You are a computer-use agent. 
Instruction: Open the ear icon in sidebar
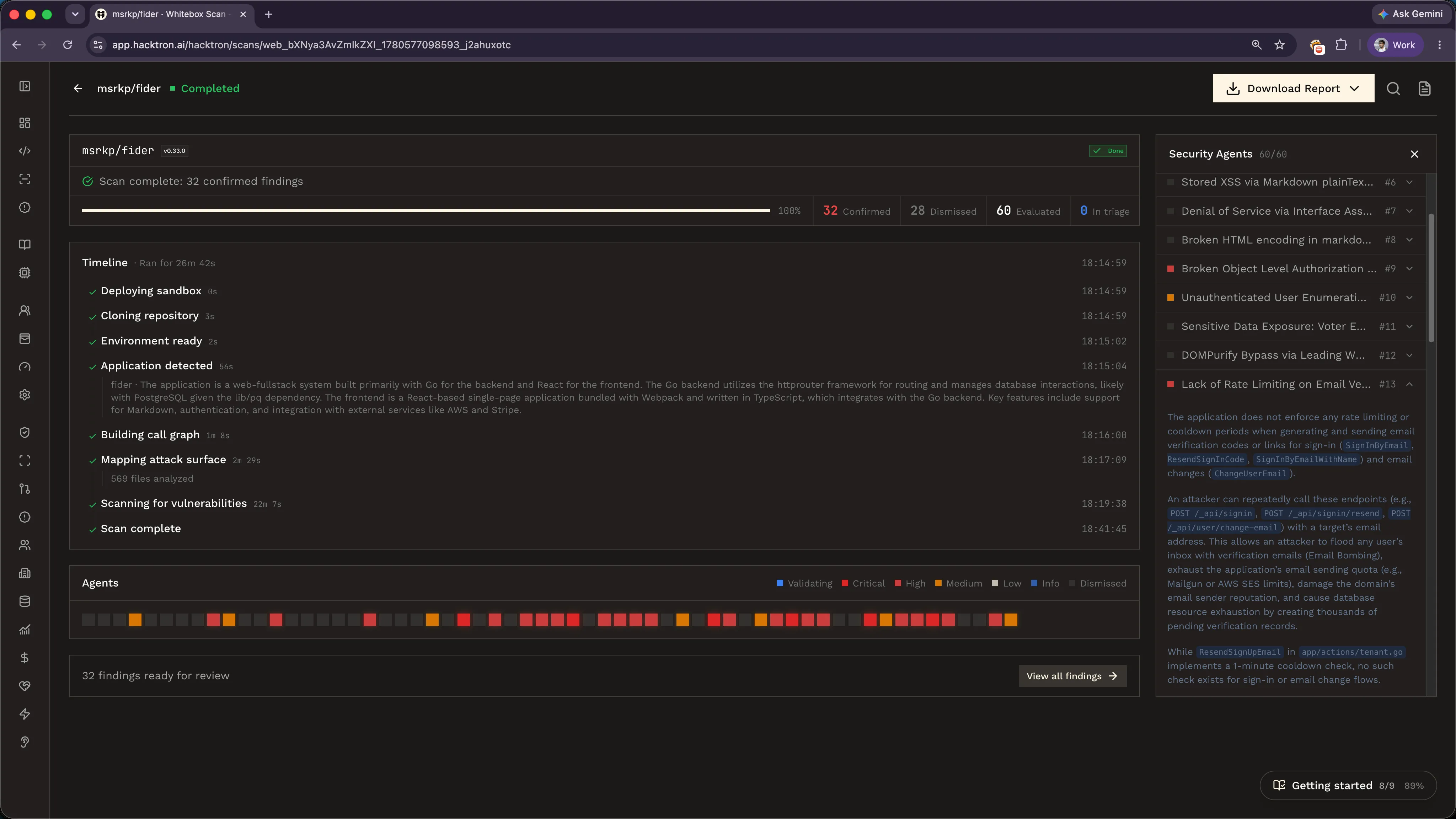click(24, 742)
